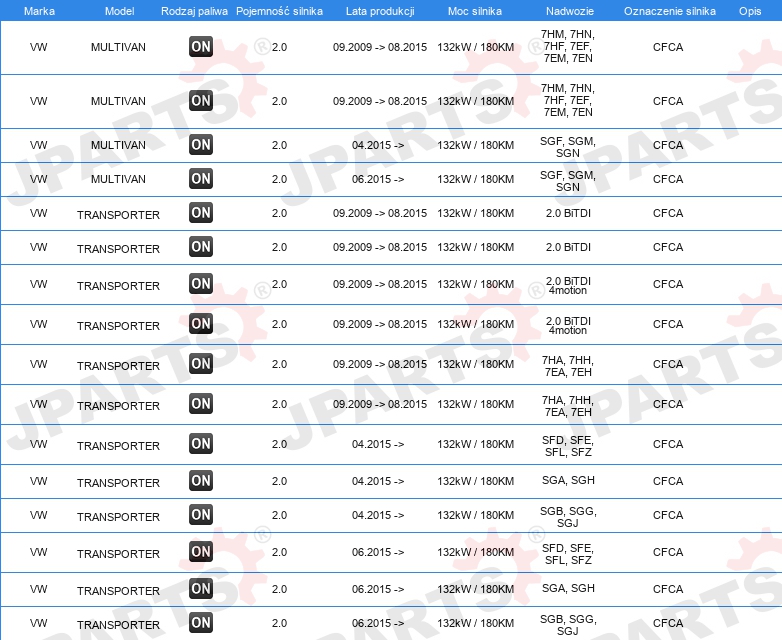Click the Lata produkcji column header
The image size is (782, 640).
380,11
